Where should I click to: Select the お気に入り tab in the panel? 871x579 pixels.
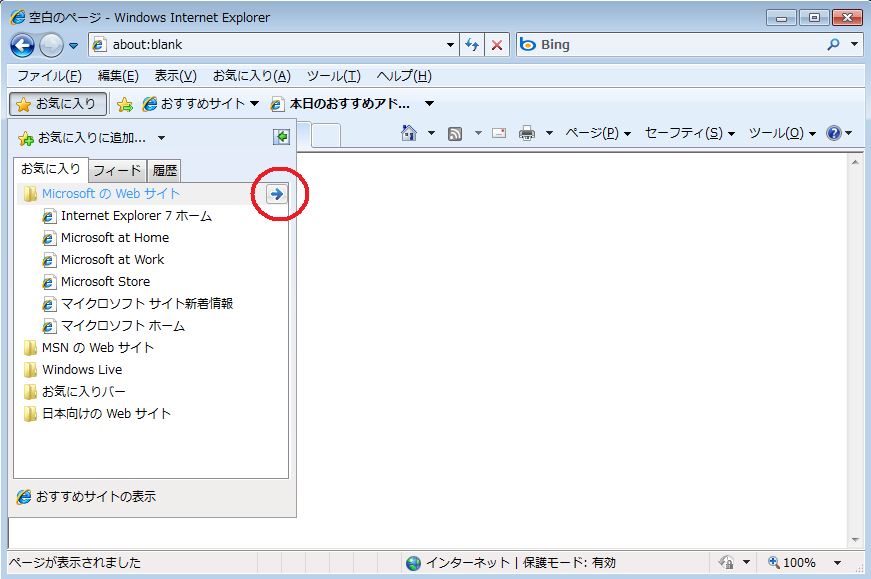(51, 169)
